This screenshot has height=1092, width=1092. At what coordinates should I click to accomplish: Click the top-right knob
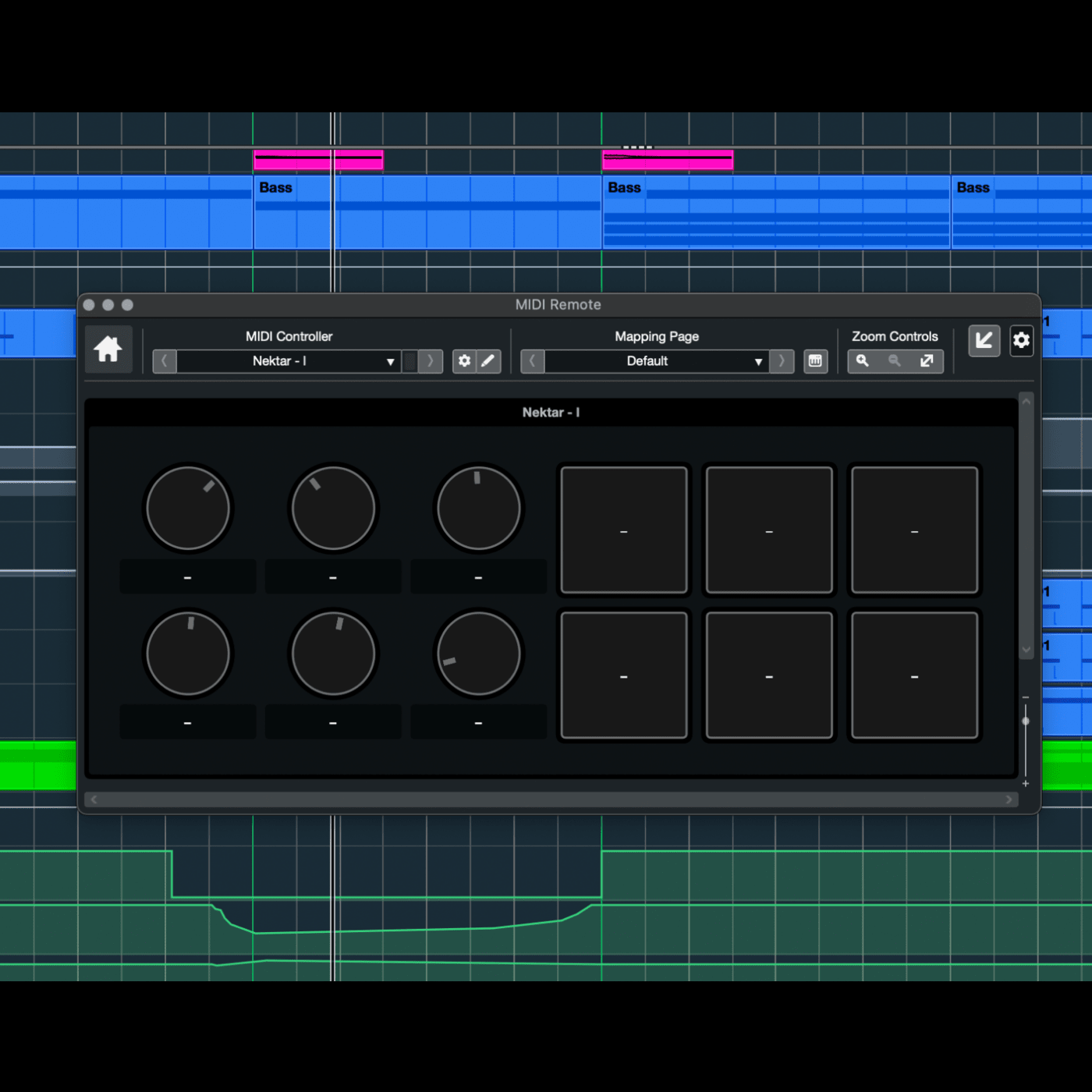coord(479,509)
